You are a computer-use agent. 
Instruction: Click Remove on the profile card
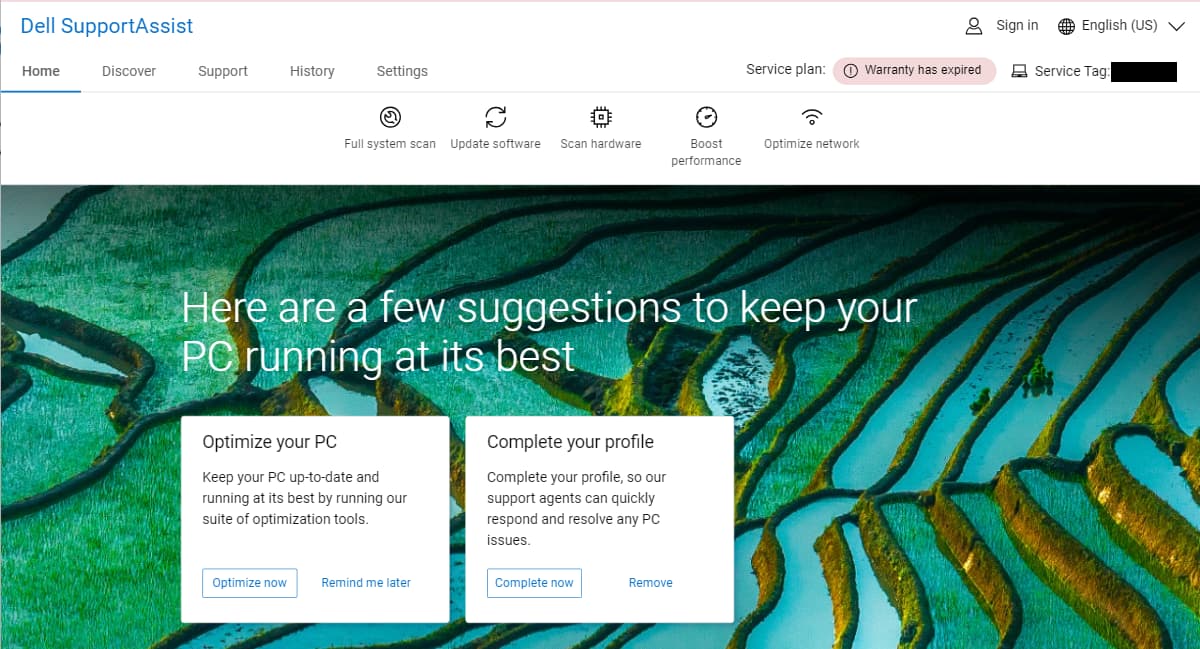(x=650, y=583)
